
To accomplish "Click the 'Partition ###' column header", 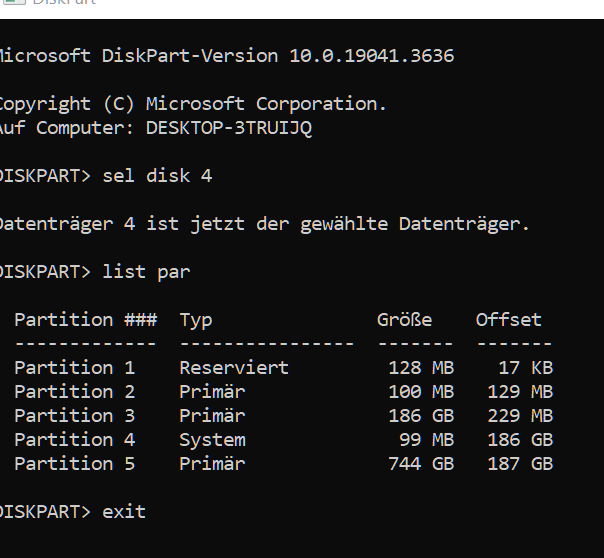I will [x=85, y=320].
